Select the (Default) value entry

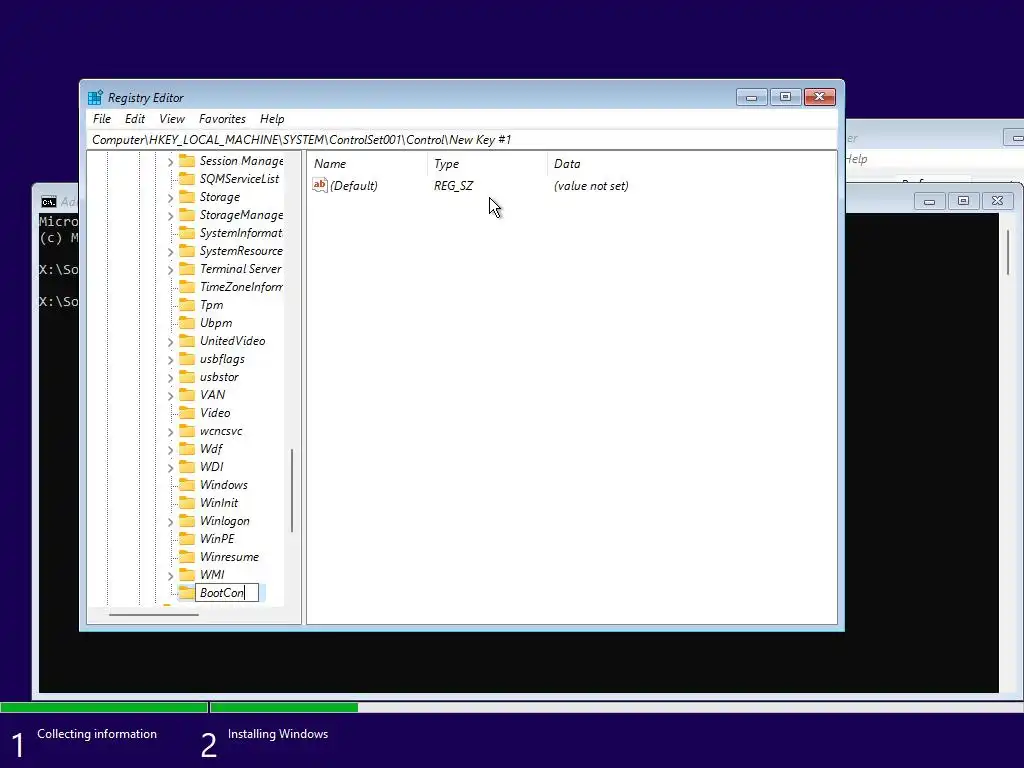(353, 185)
